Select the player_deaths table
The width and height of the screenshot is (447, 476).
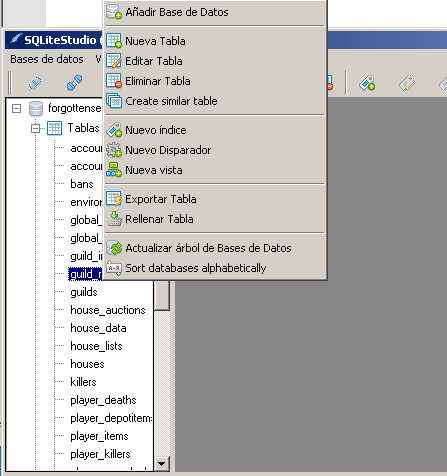tap(103, 400)
